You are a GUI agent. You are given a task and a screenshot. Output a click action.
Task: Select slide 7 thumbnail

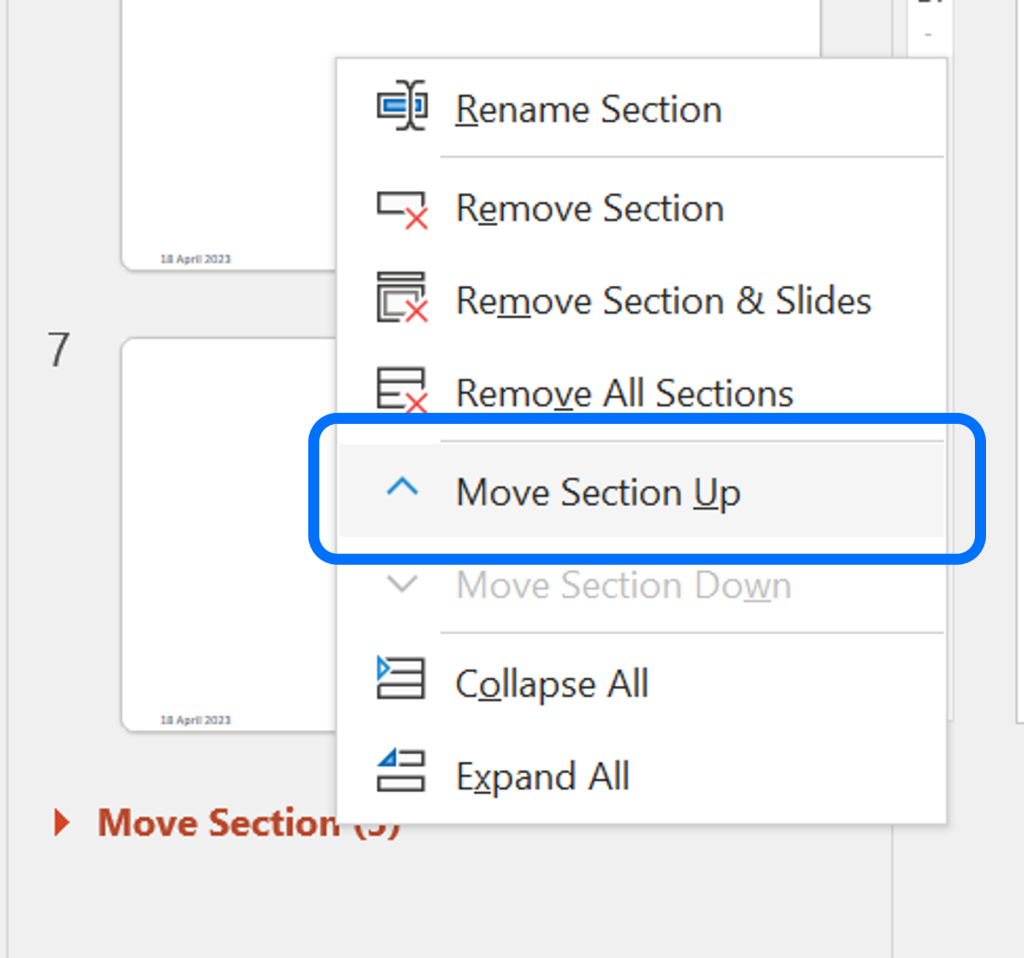click(229, 534)
